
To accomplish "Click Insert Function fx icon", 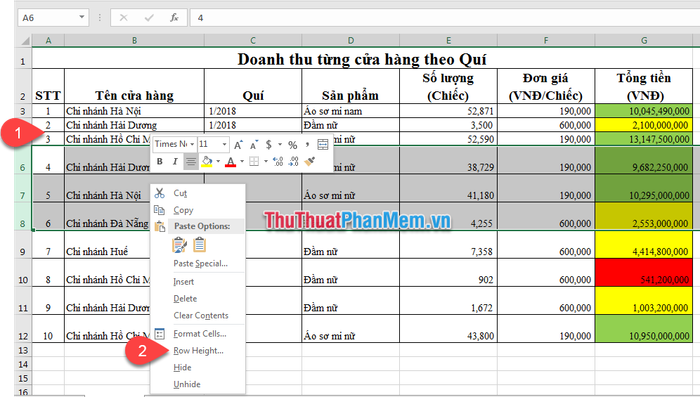I will [x=174, y=17].
